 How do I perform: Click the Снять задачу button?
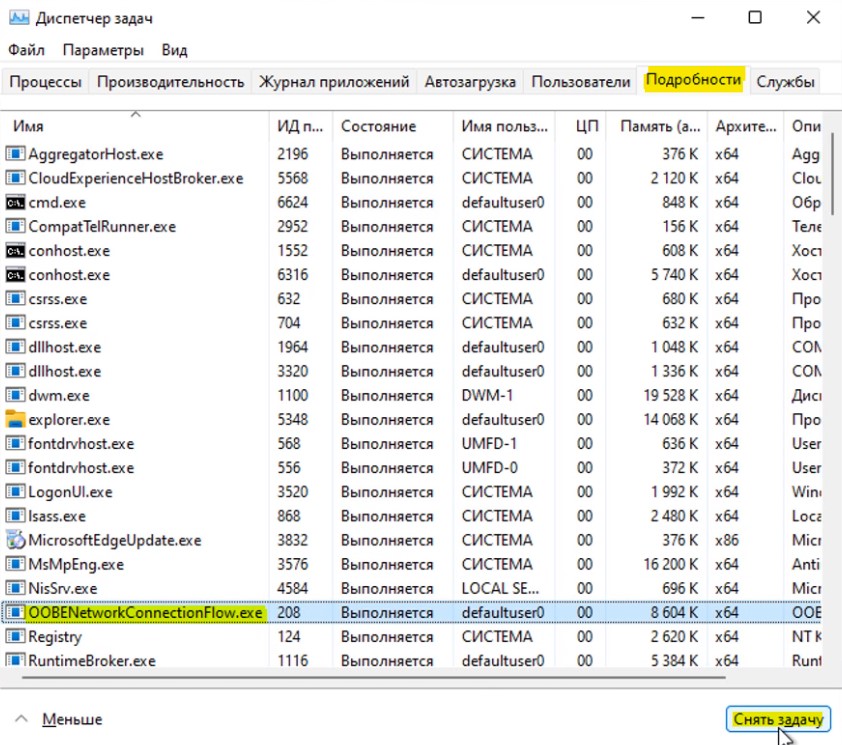778,719
